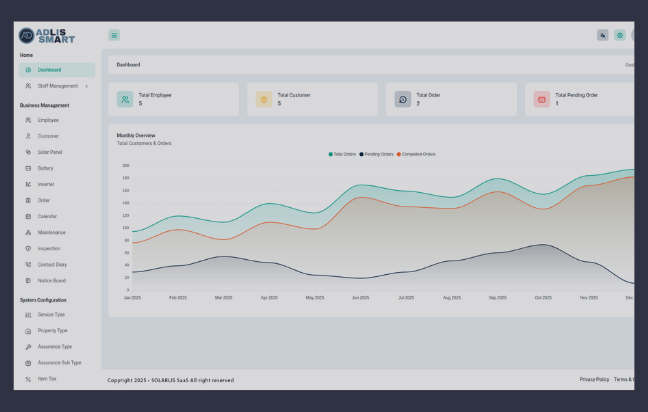The height and width of the screenshot is (412, 648).
Task: Toggle the sidebar hamburger menu button
Action: [114, 35]
